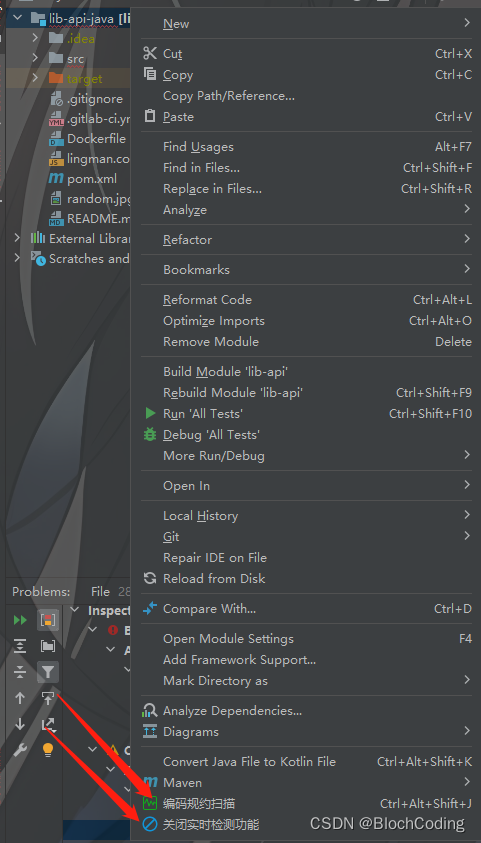Viewport: 481px width, 843px height.
Task: Click the Dockerfile file icon
Action: click(x=56, y=139)
